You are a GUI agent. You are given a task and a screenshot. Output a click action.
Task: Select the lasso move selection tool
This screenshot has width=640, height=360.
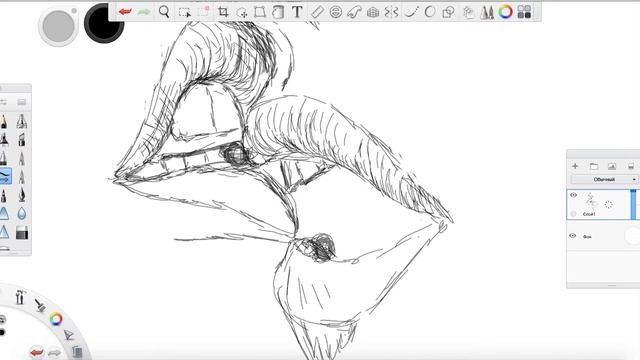coord(242,12)
